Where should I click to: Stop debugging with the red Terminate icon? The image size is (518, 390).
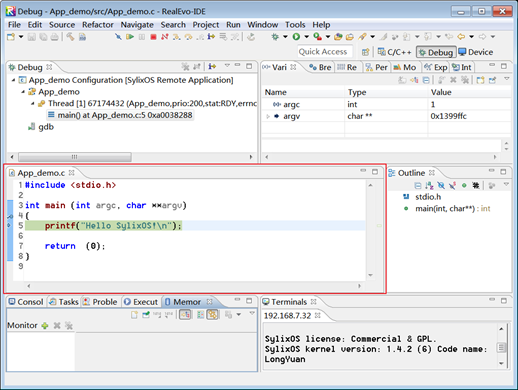click(153, 37)
